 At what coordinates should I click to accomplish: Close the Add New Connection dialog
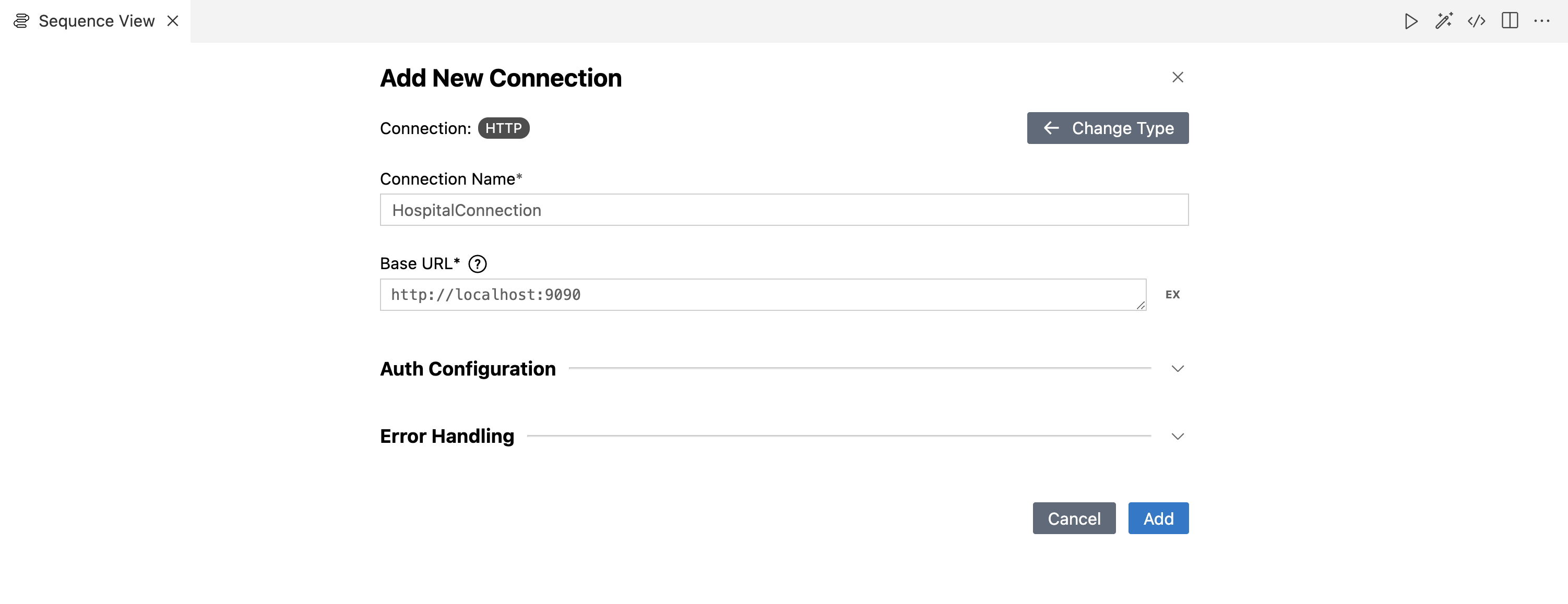click(x=1178, y=77)
